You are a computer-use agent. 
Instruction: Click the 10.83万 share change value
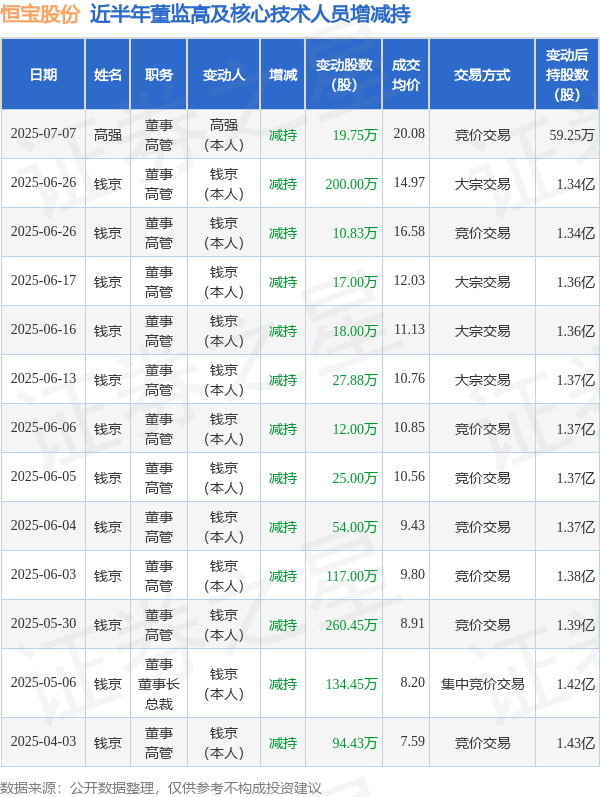pos(355,233)
